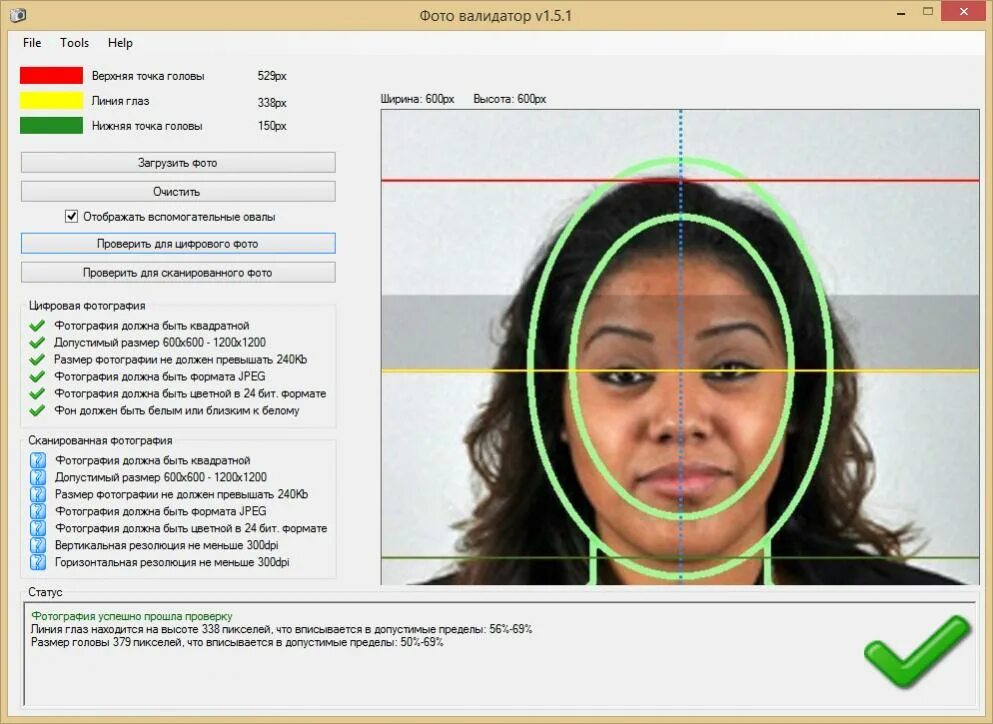
Task: Click the Загрузить фото button
Action: click(178, 163)
